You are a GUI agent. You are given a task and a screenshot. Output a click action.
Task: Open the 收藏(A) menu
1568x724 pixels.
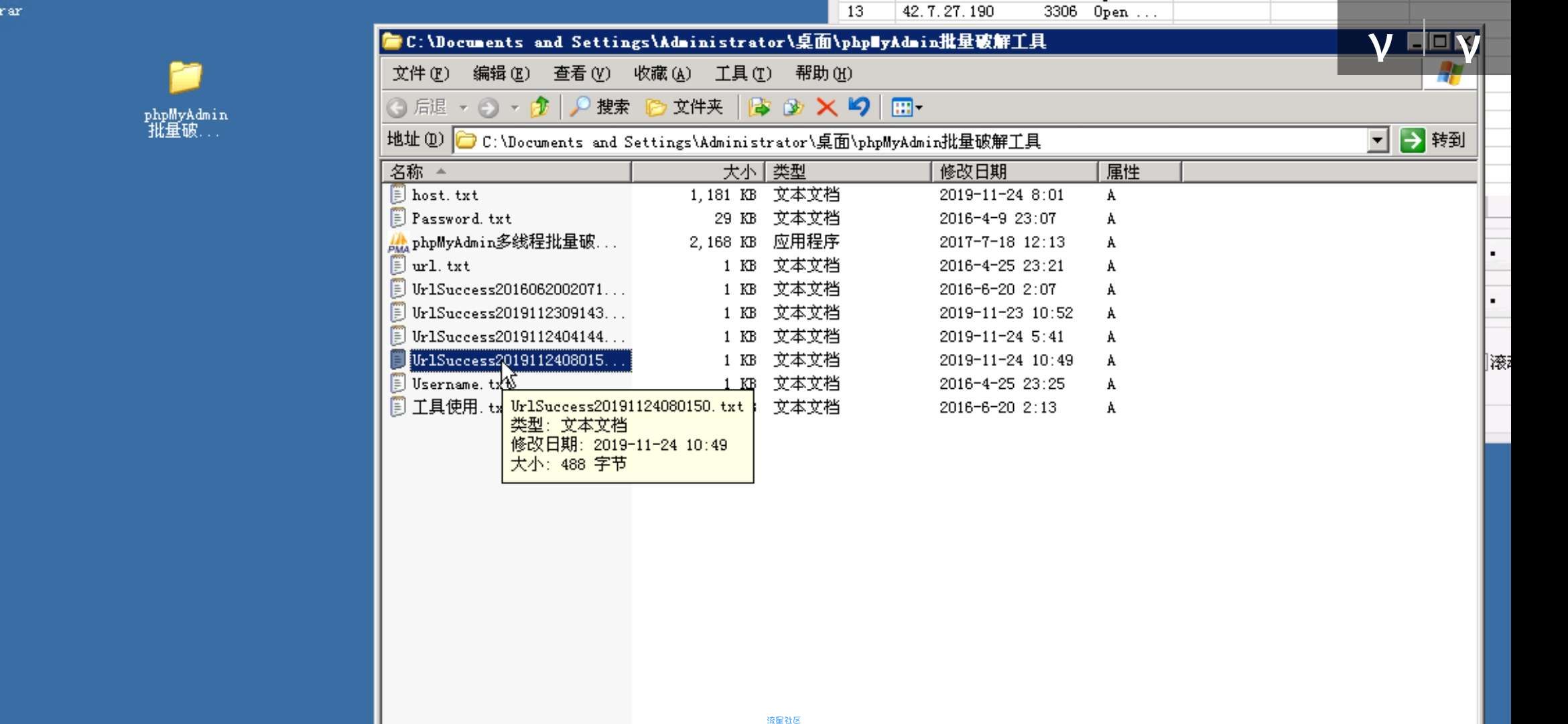662,73
